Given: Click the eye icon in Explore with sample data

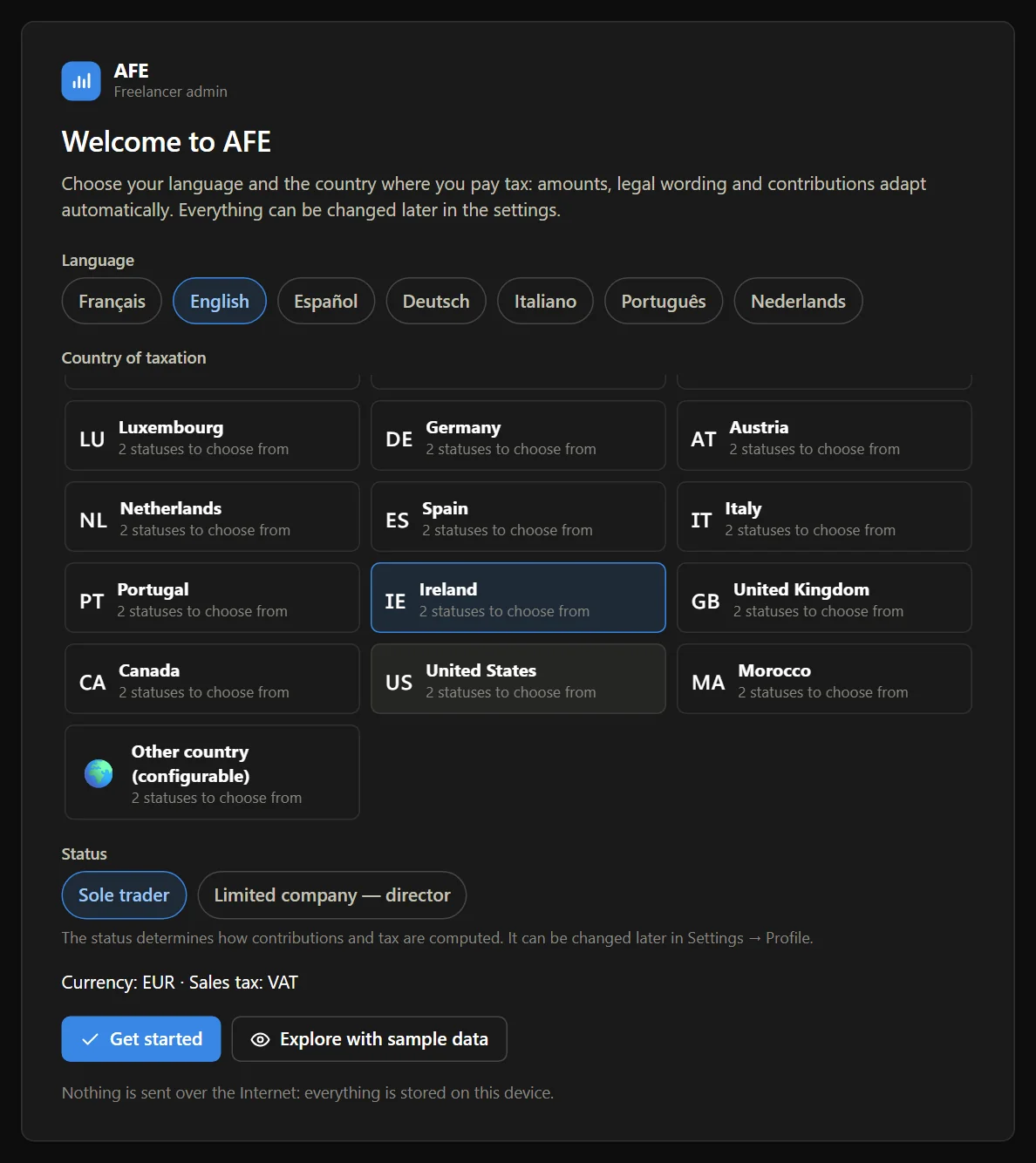Looking at the screenshot, I should tap(260, 1039).
